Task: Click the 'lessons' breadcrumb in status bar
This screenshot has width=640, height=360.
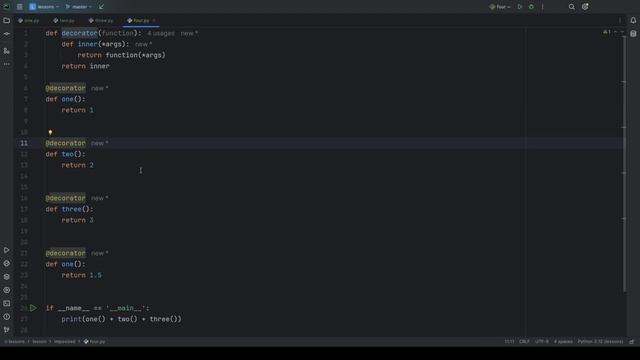Action: 15,341
